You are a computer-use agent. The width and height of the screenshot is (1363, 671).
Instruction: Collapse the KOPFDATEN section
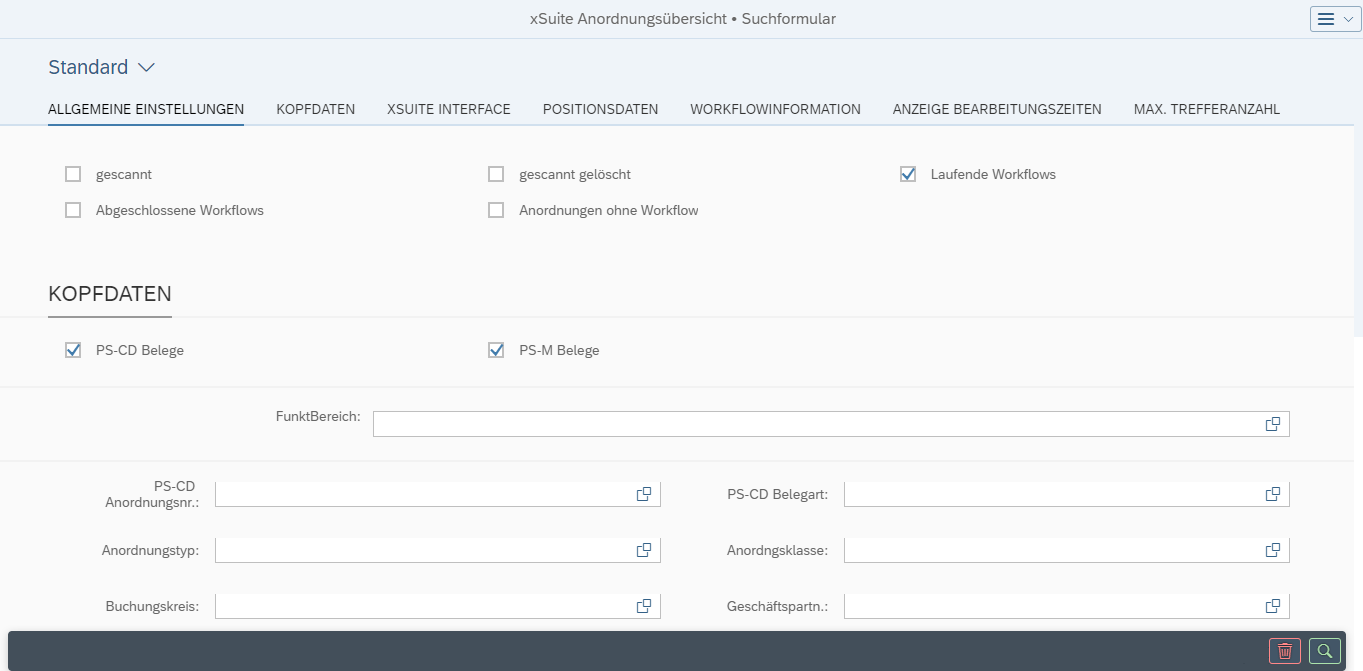(x=109, y=294)
